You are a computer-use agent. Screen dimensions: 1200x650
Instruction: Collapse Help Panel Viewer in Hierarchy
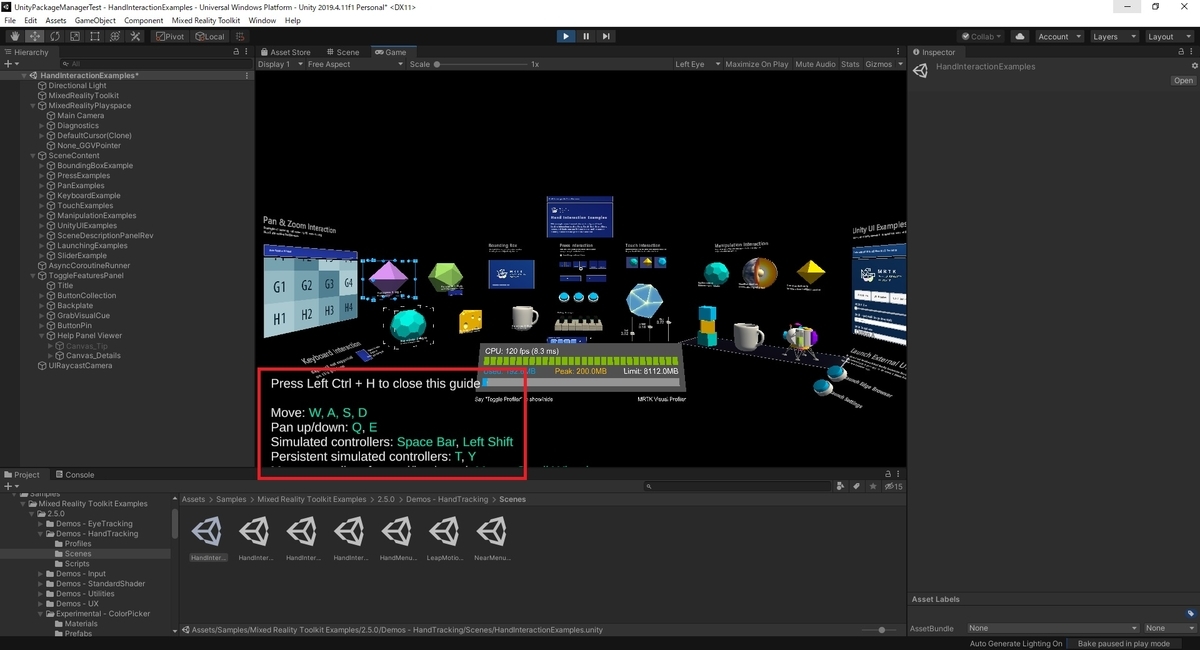[x=41, y=336]
